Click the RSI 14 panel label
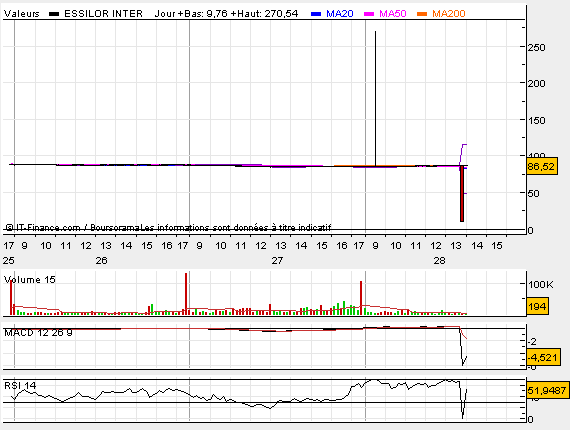This screenshot has height=430, width=570. click(20, 385)
